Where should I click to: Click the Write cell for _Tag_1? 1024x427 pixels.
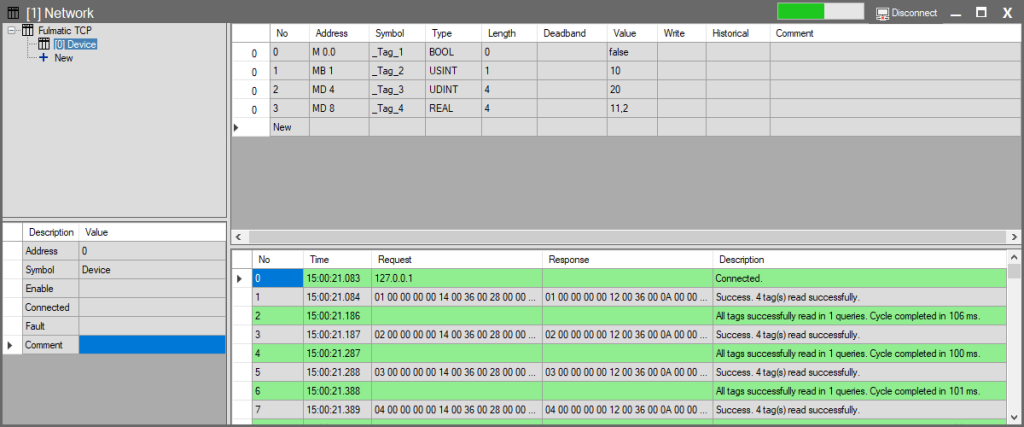tap(682, 52)
